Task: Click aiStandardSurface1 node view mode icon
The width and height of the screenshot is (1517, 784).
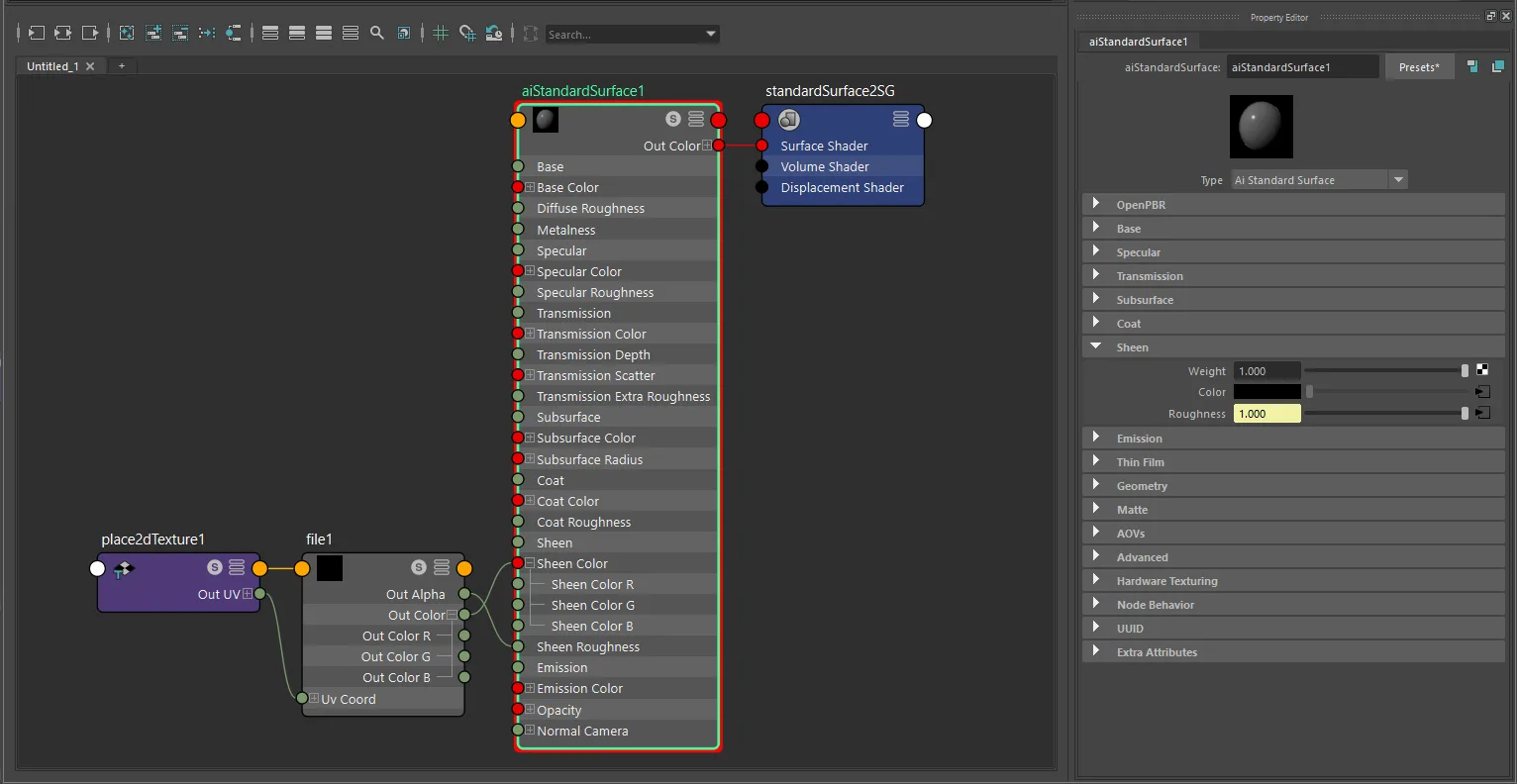Action: click(x=696, y=119)
